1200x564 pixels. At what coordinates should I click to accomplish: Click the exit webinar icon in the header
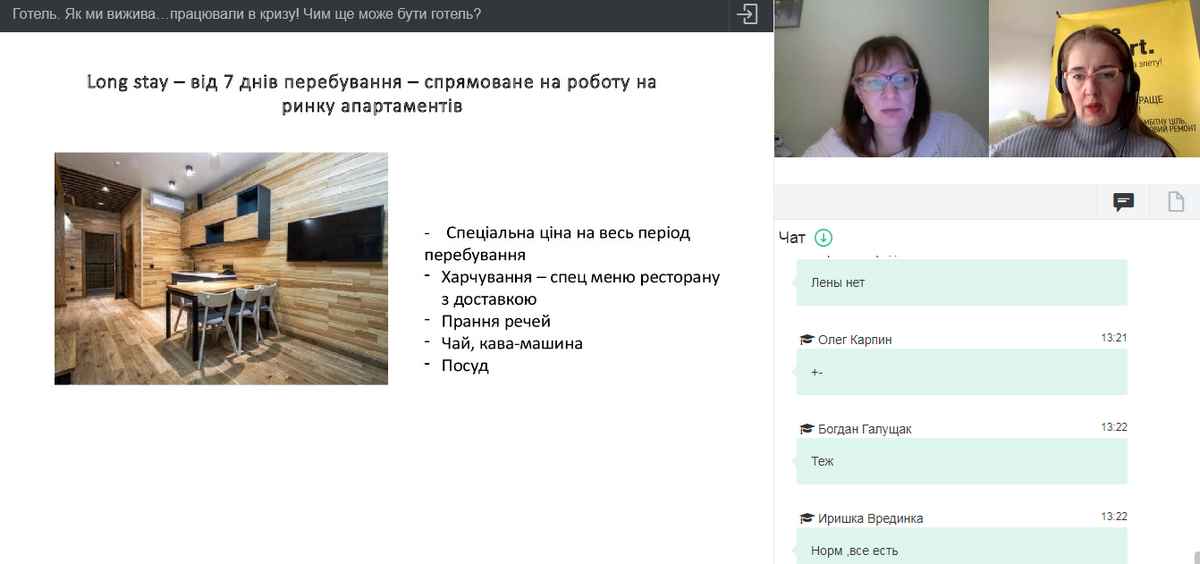coord(747,15)
